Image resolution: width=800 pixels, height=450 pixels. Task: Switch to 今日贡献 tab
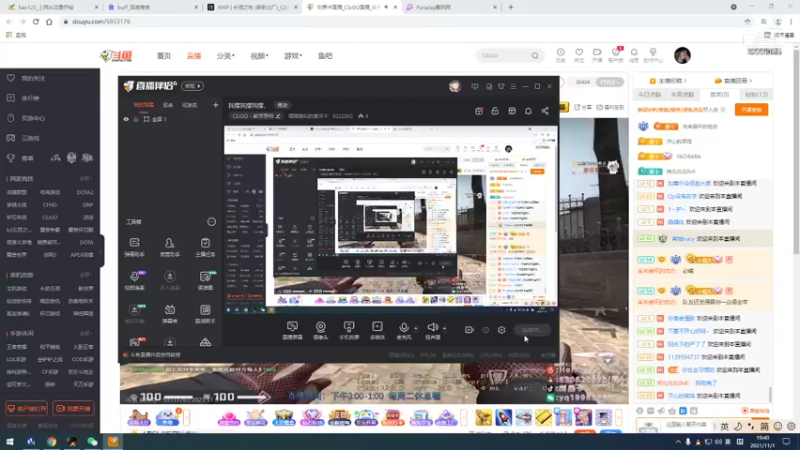coord(649,94)
